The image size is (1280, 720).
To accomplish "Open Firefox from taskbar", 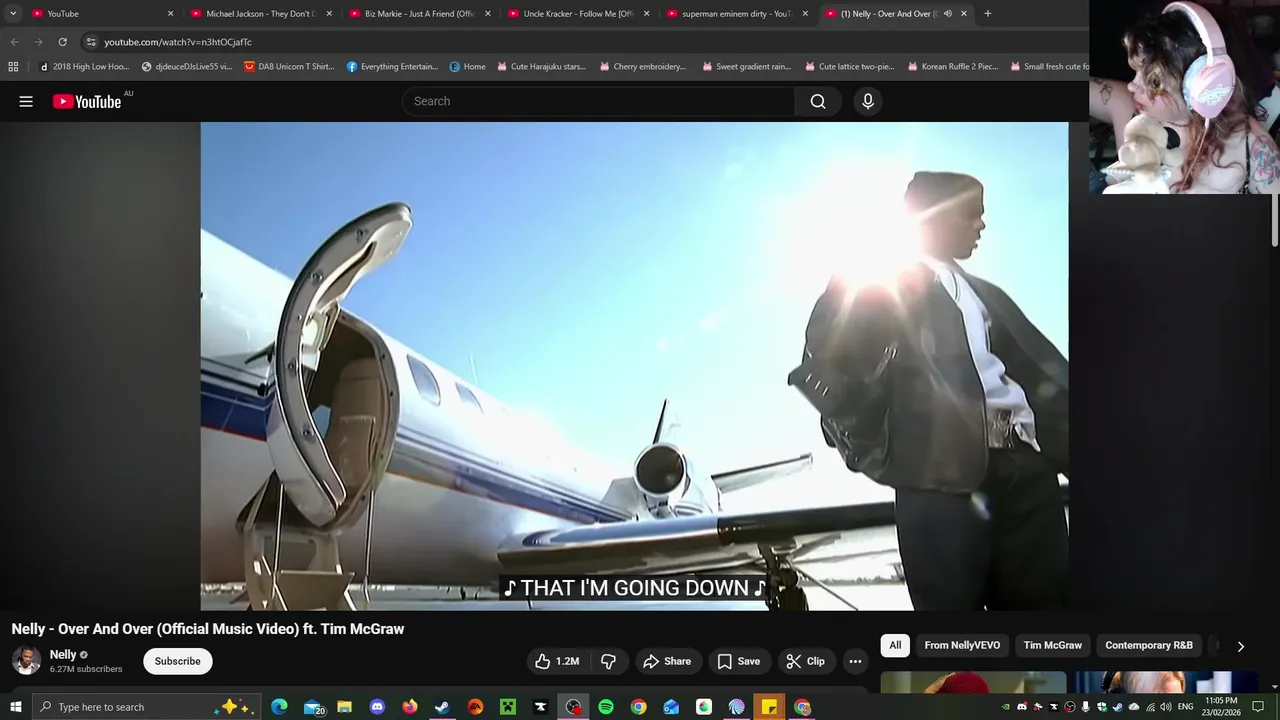I will tap(410, 707).
